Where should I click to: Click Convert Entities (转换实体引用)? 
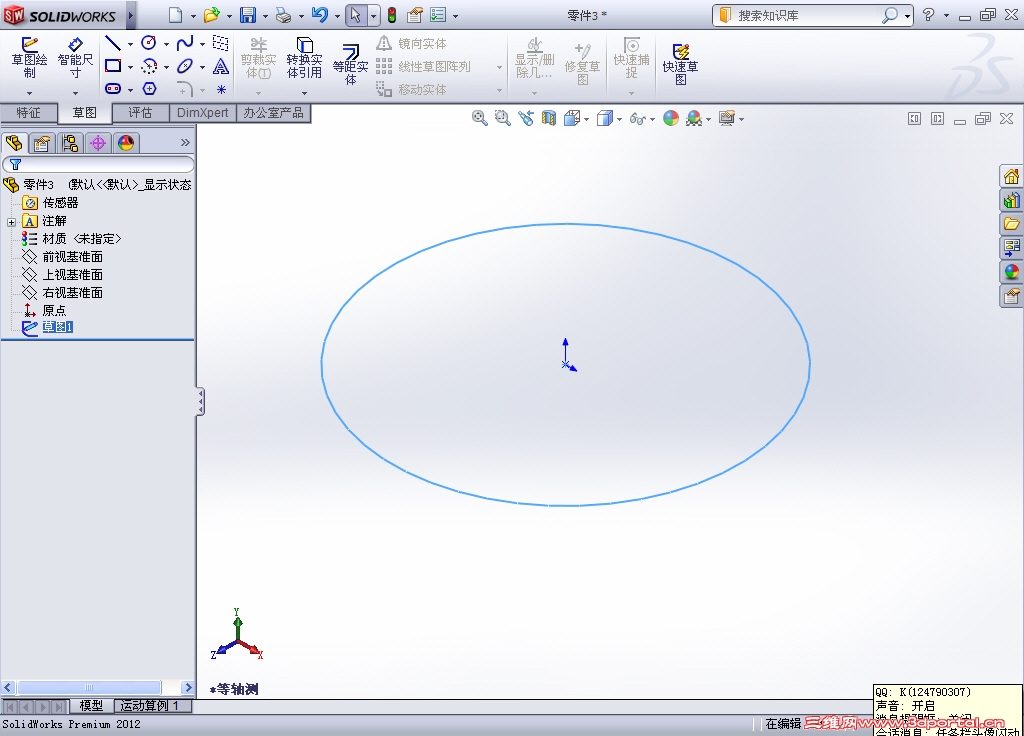[304, 57]
